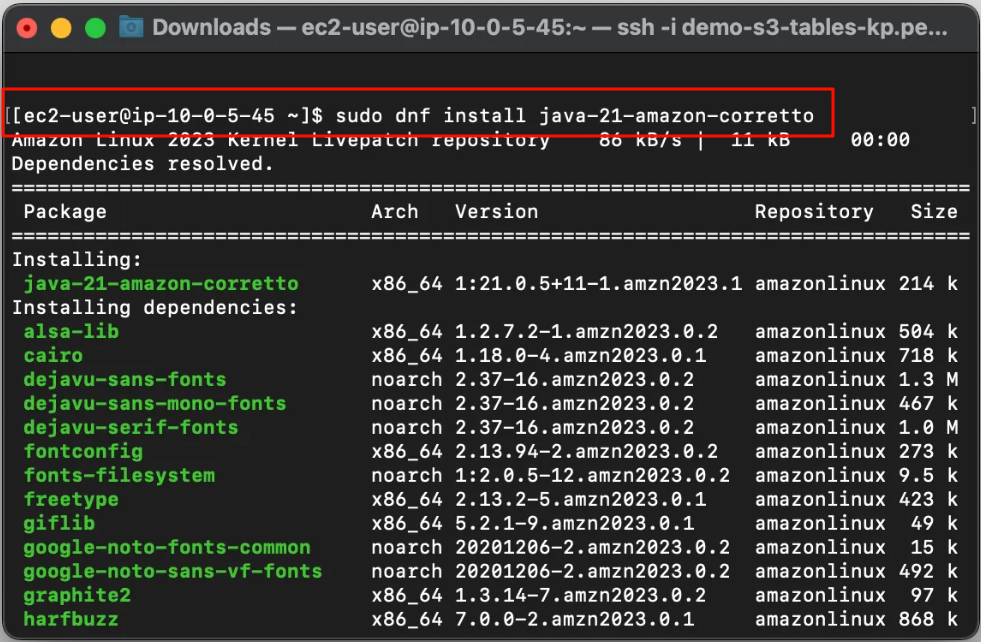Click the giflib package name
This screenshot has height=642, width=981.
pos(59,523)
